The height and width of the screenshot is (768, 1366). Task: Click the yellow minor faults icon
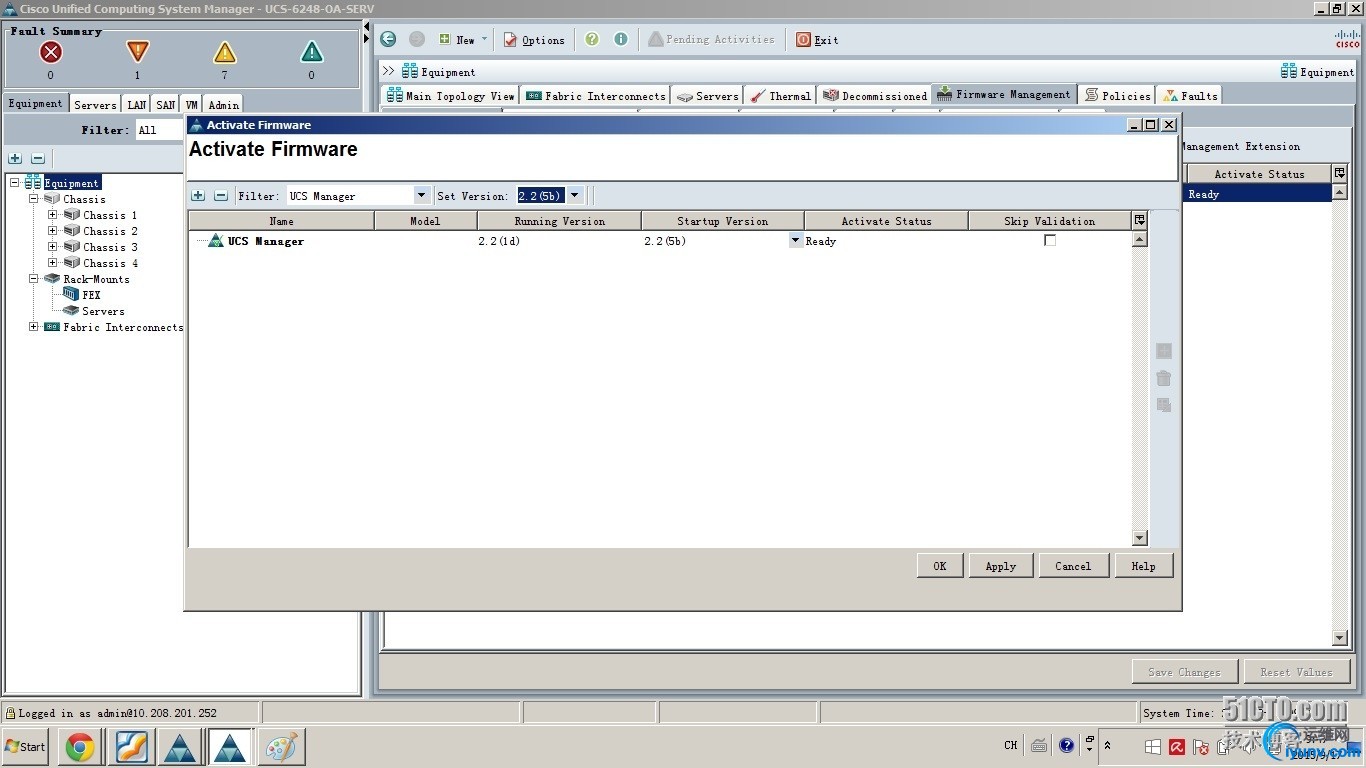[x=225, y=52]
